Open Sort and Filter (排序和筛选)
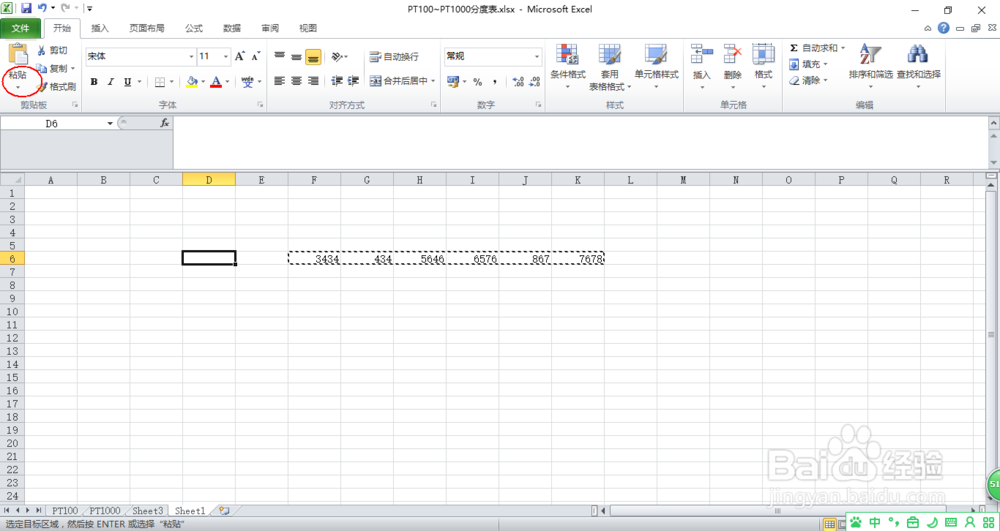The image size is (1000, 531). pos(871,66)
